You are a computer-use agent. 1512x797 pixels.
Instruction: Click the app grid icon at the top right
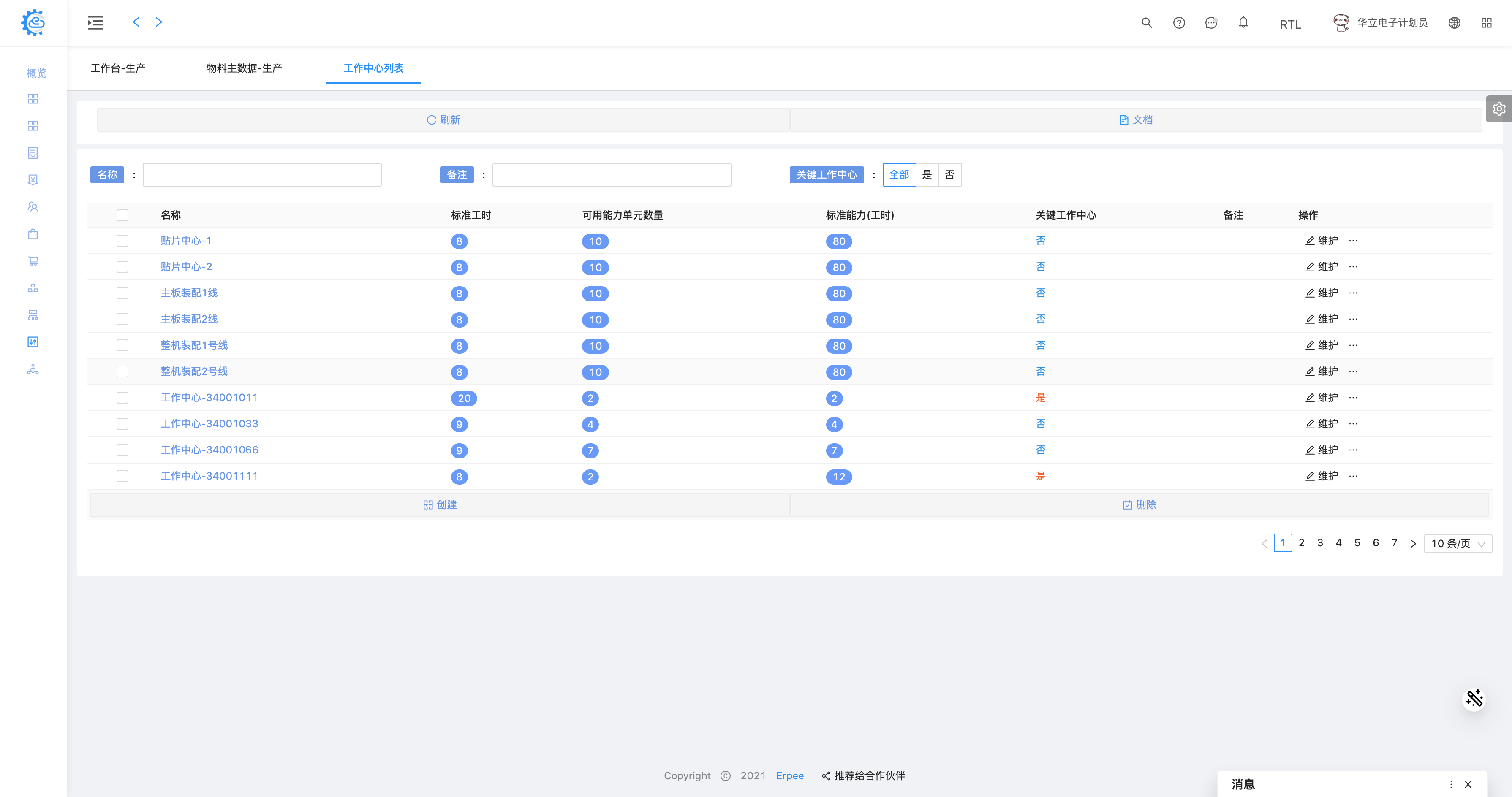(1486, 23)
